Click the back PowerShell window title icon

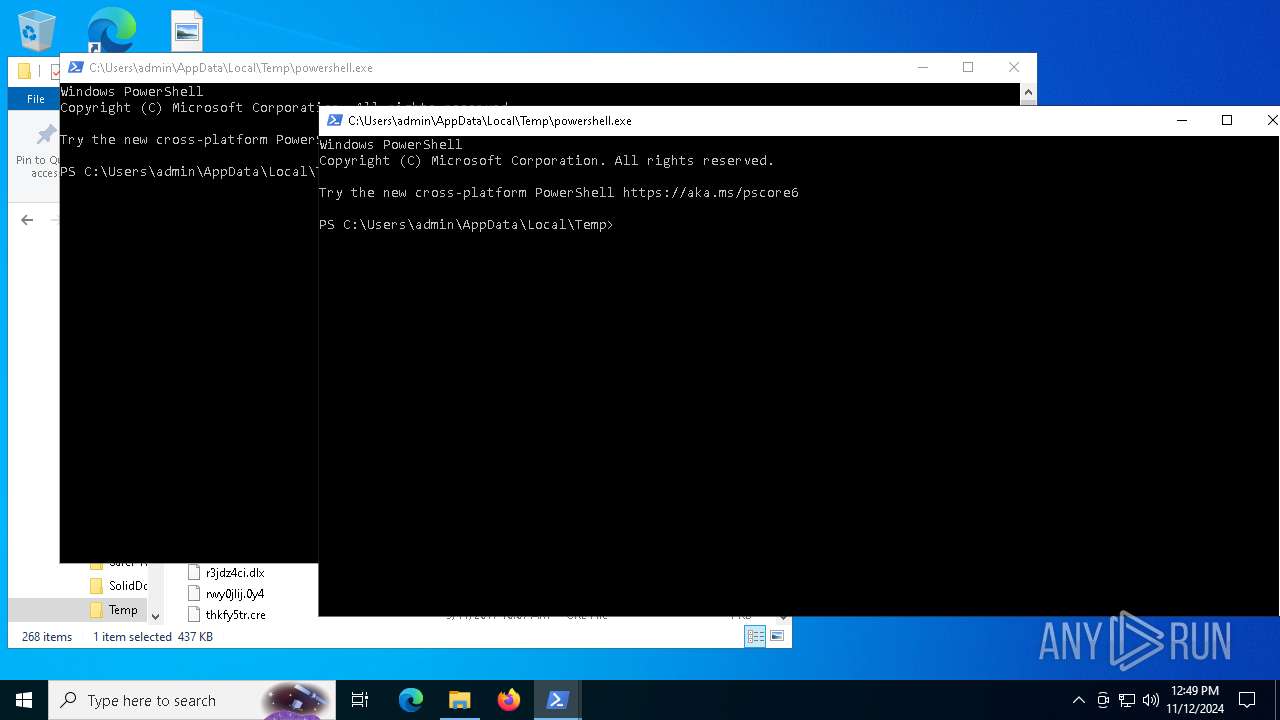(x=75, y=68)
